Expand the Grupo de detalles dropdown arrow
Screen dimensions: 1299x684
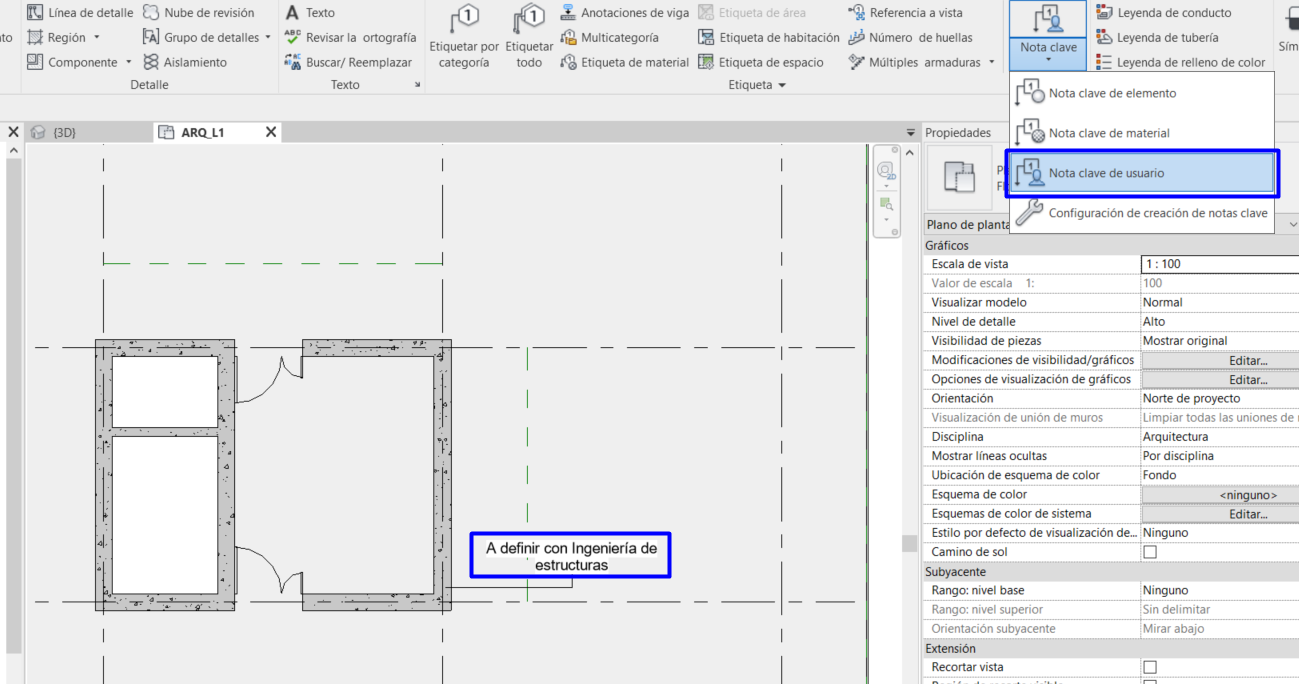tap(268, 38)
